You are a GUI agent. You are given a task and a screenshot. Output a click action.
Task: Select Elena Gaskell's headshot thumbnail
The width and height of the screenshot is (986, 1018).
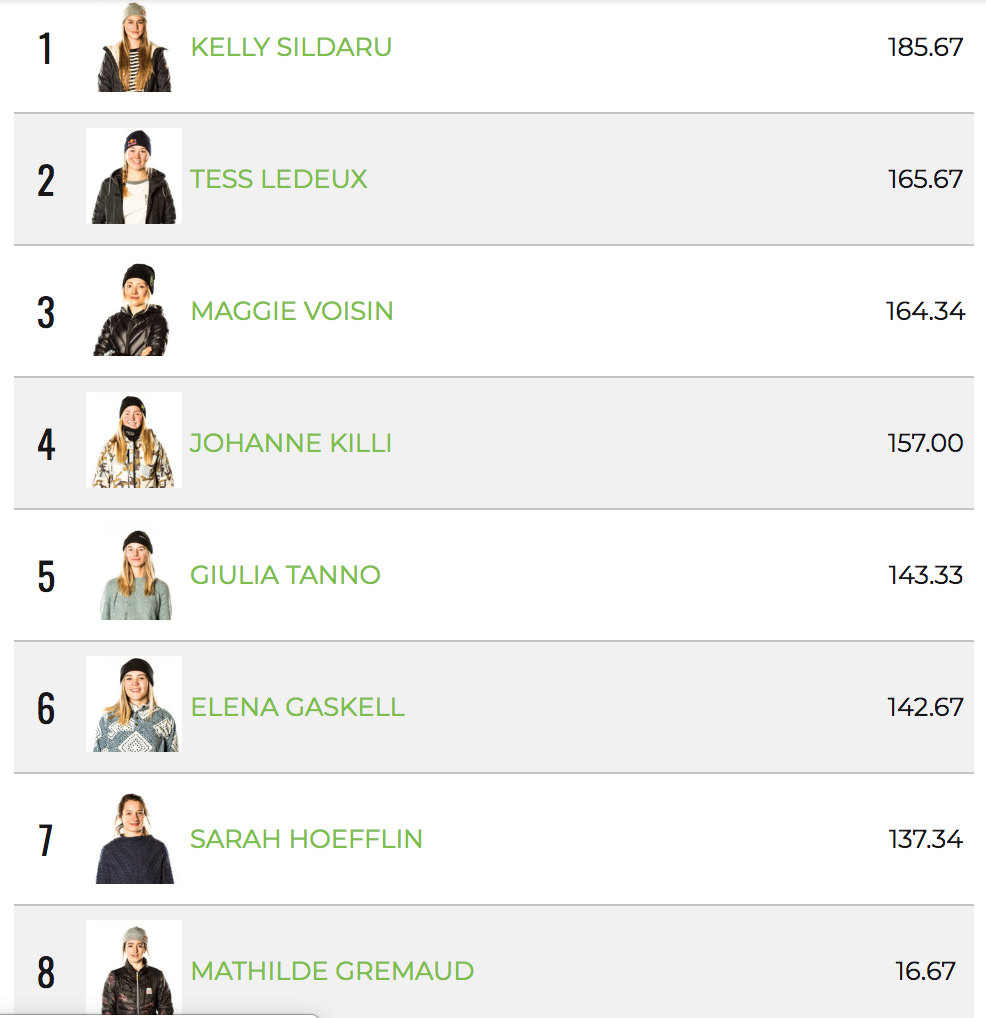pos(134,705)
